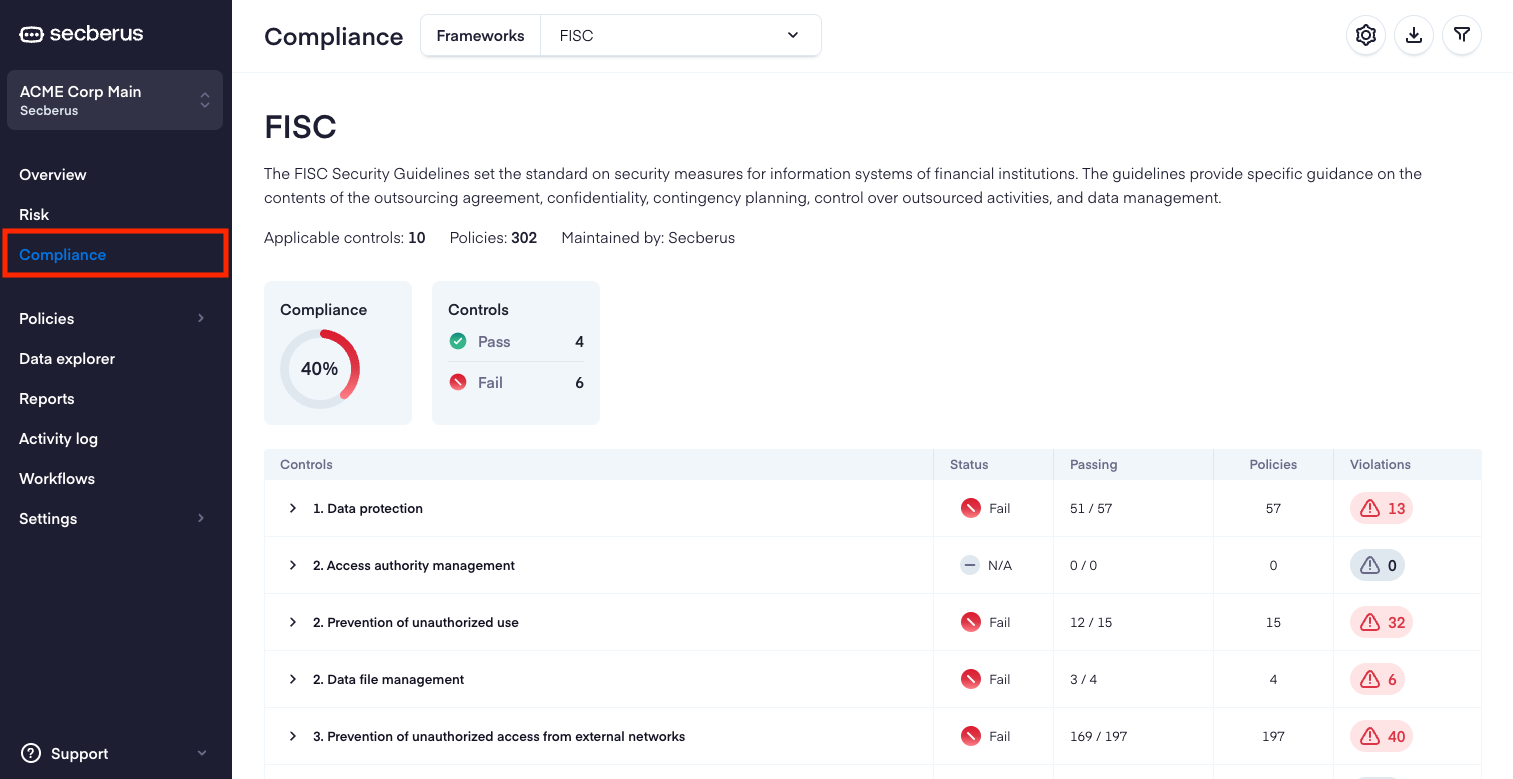
Task: Click the N/A status icon for Access authority management
Action: click(970, 565)
